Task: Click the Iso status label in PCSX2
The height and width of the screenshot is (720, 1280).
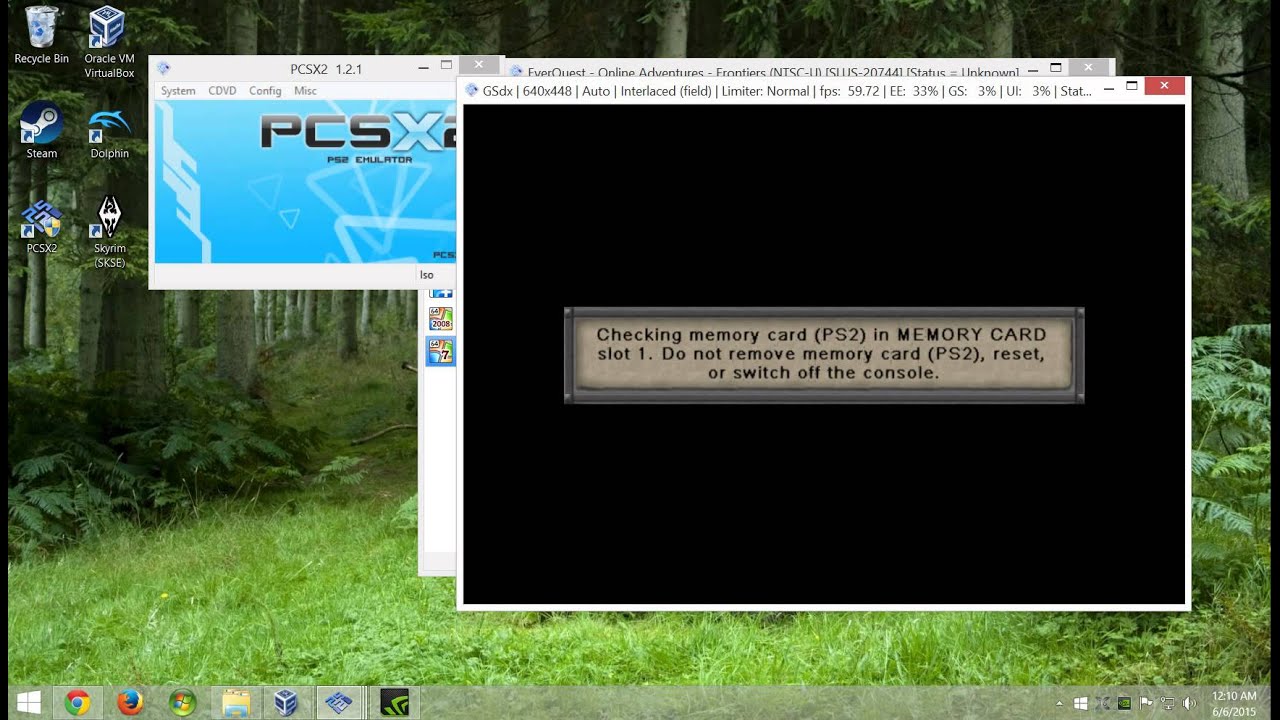Action: [427, 275]
